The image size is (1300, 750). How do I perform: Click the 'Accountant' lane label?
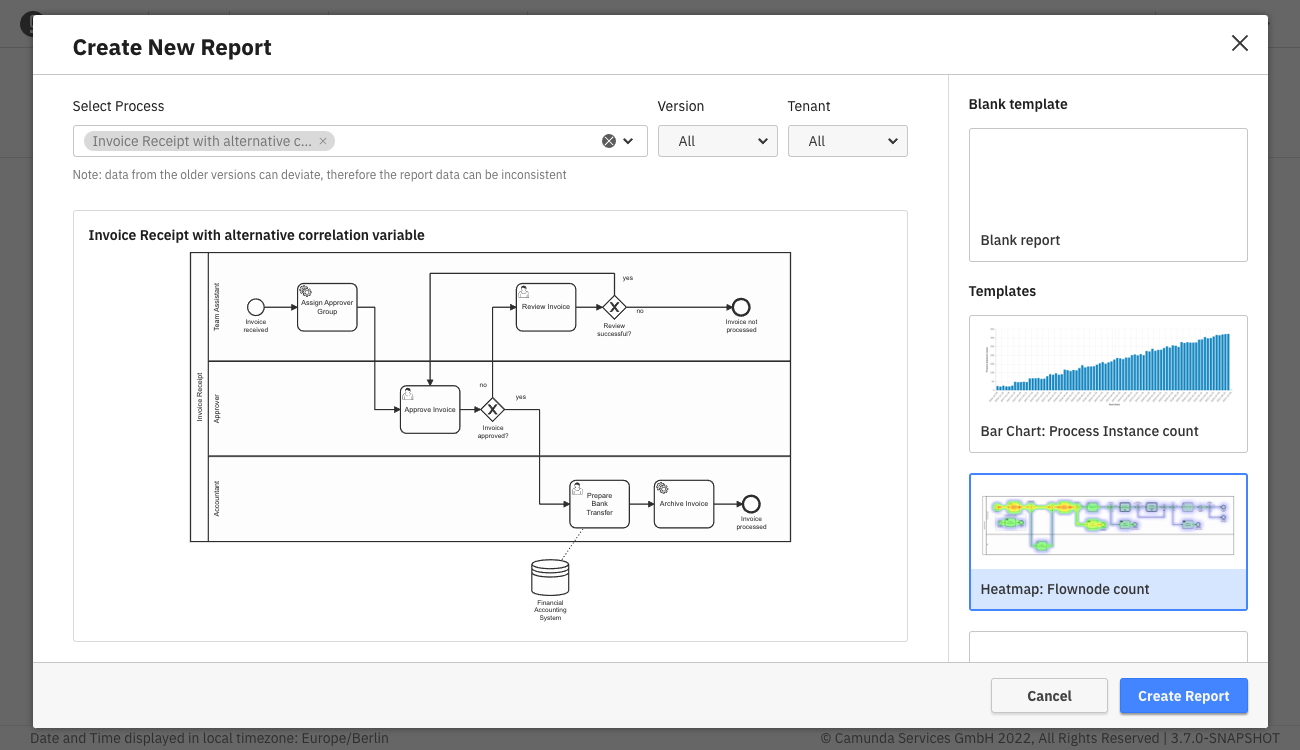(x=217, y=499)
